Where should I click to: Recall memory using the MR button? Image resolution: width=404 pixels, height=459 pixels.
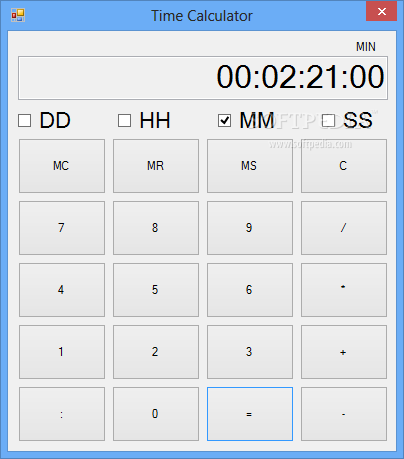click(x=156, y=166)
